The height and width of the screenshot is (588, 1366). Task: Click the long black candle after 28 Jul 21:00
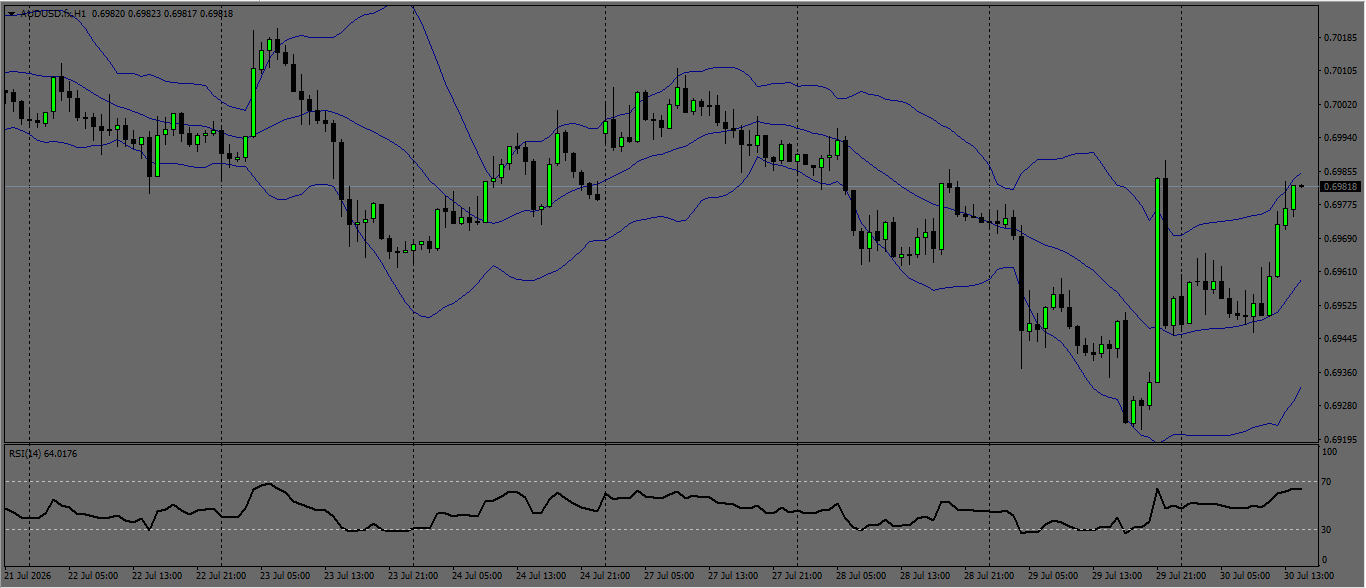1021,283
